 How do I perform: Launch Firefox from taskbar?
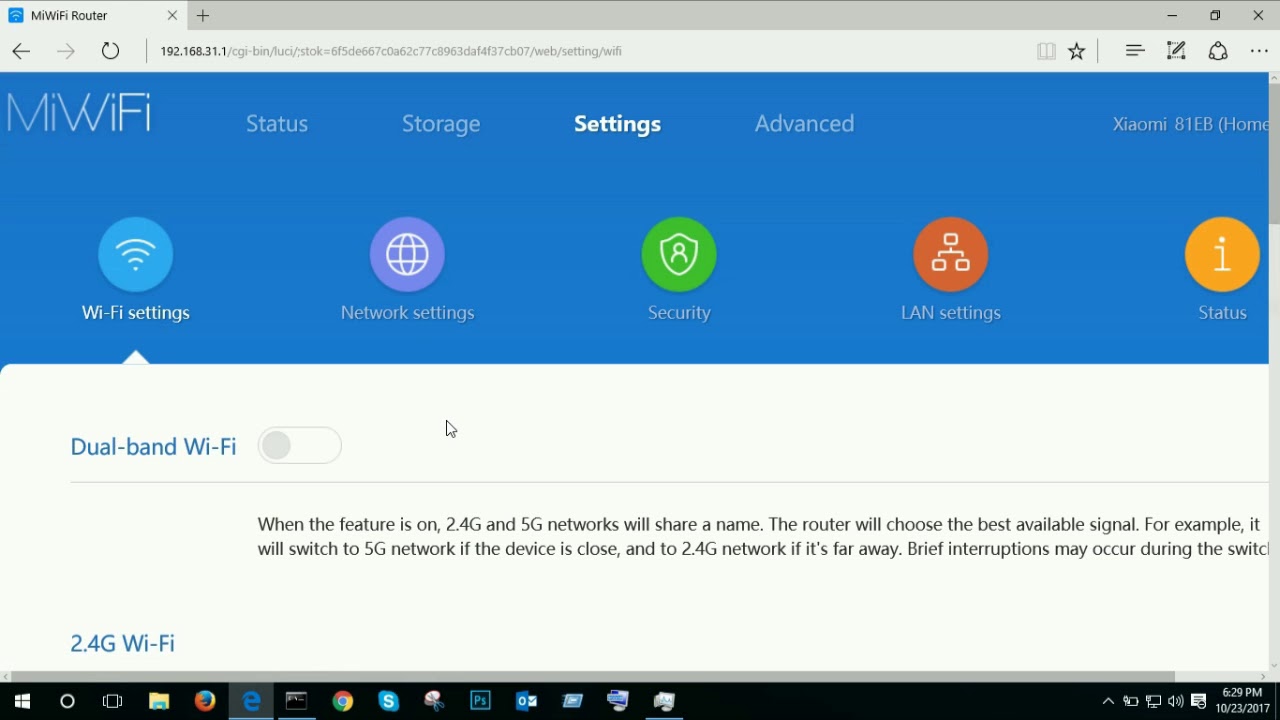(205, 701)
